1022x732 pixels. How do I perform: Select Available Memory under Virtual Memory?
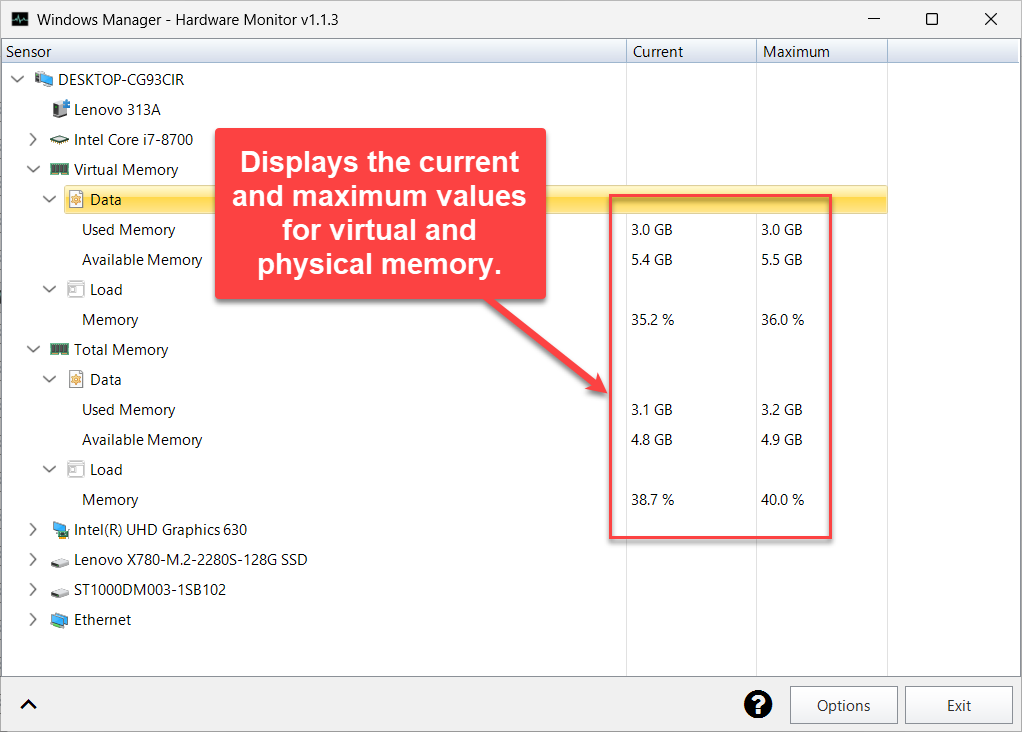click(x=142, y=259)
